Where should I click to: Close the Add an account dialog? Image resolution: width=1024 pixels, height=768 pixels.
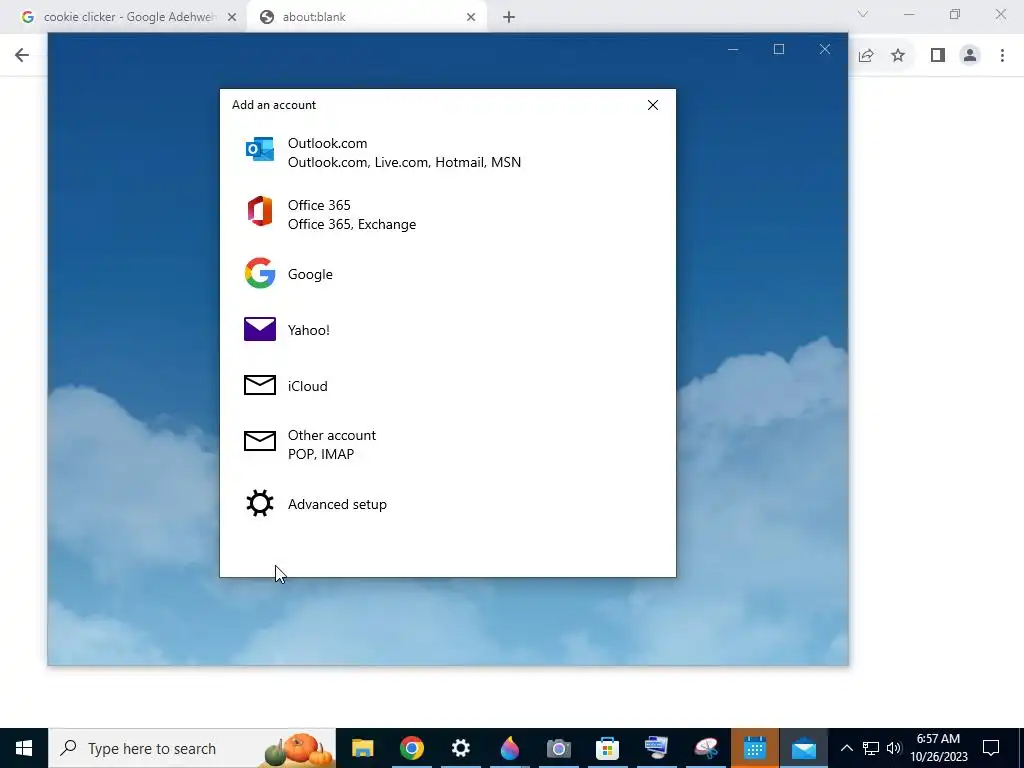pyautogui.click(x=652, y=105)
